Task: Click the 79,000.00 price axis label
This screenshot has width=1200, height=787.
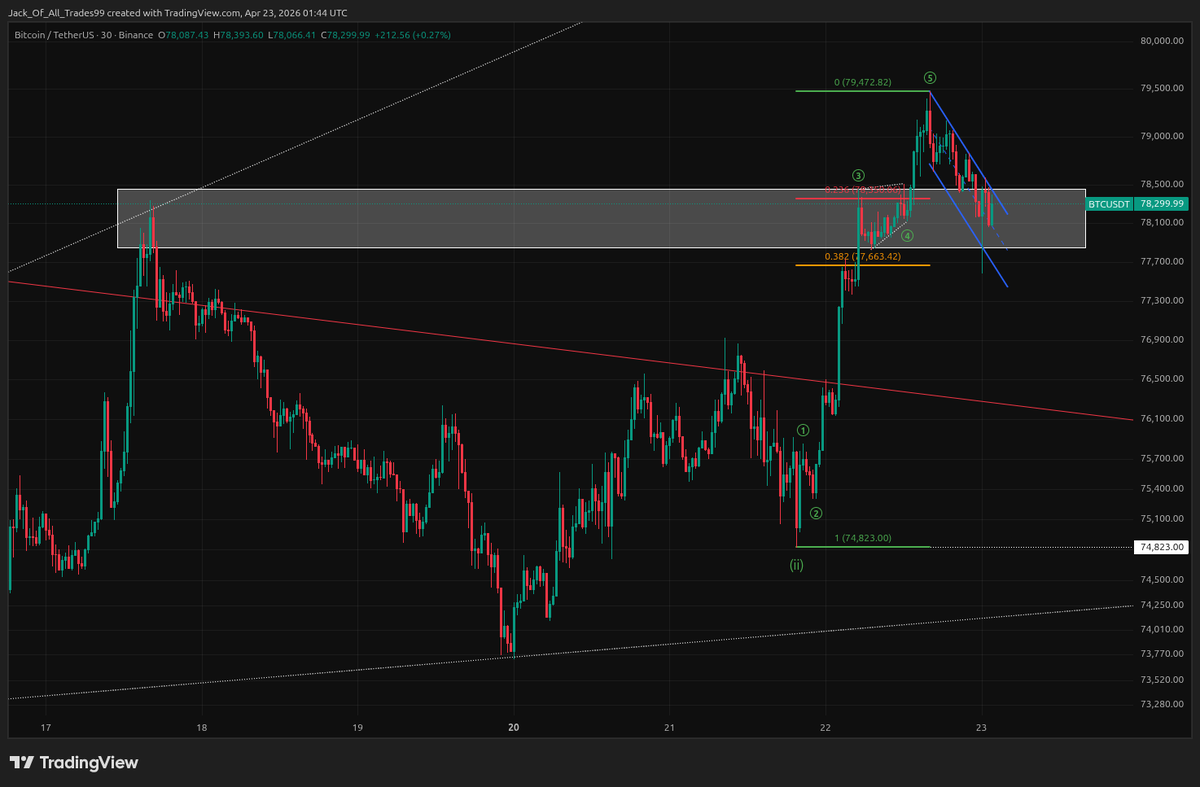Action: [x=1162, y=137]
